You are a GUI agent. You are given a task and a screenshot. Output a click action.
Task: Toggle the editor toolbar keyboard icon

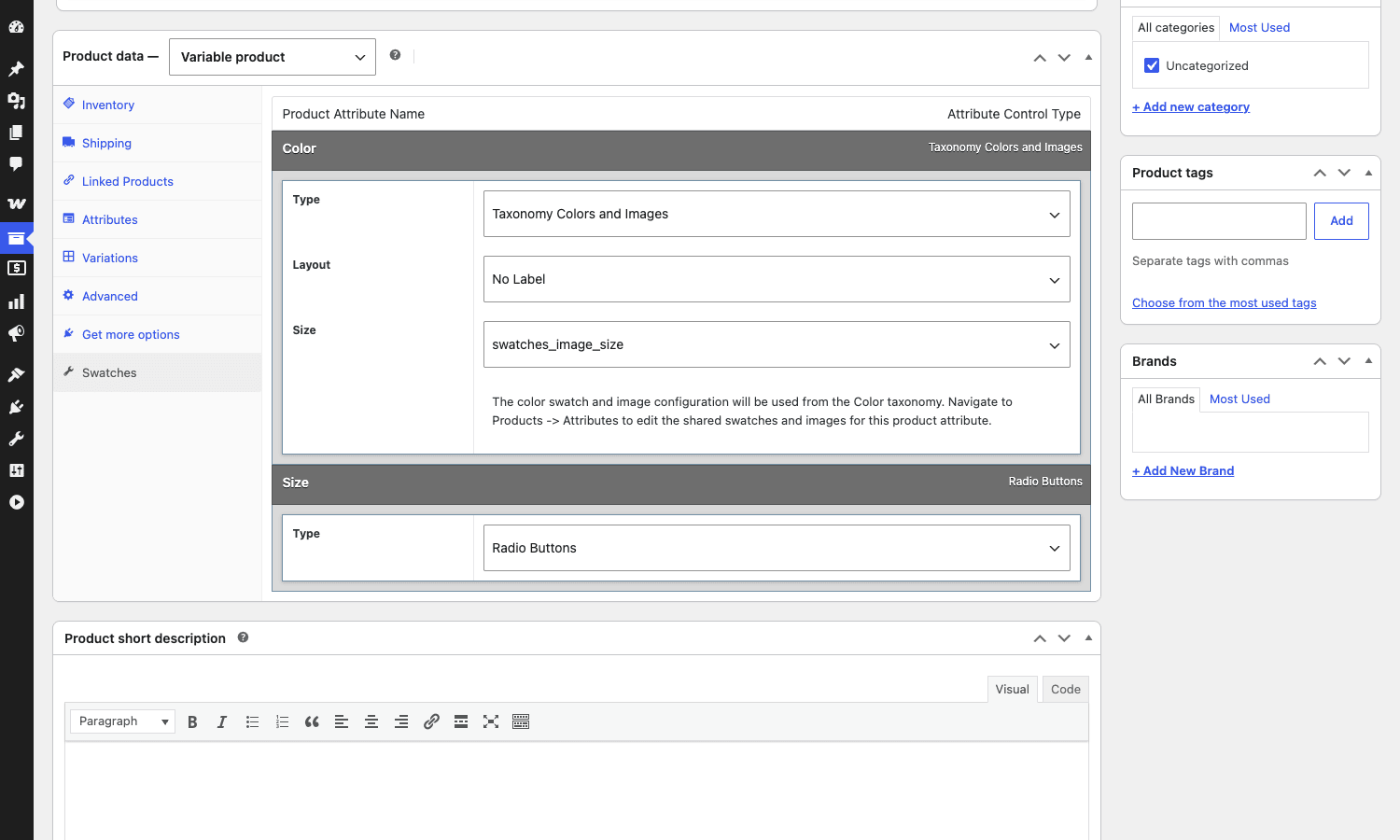point(521,721)
